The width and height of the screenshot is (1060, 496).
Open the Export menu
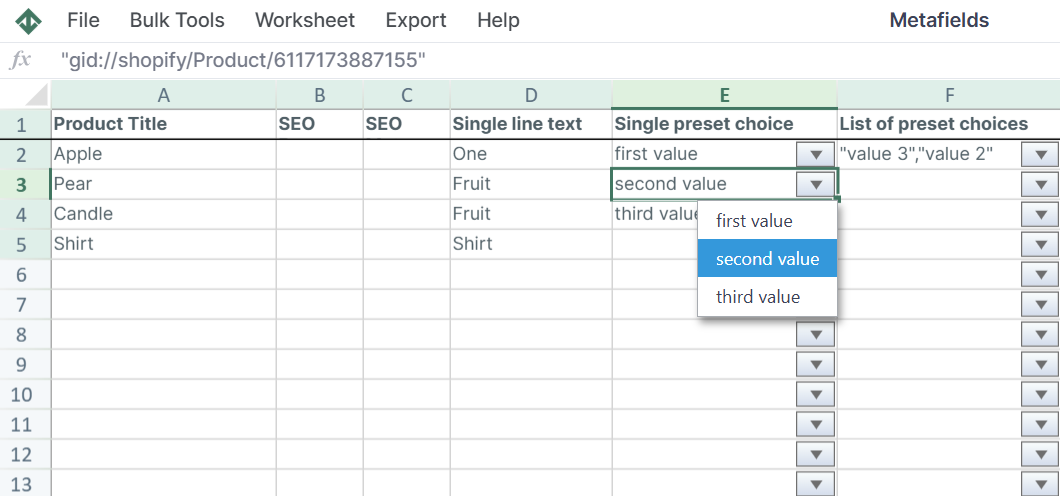click(415, 21)
